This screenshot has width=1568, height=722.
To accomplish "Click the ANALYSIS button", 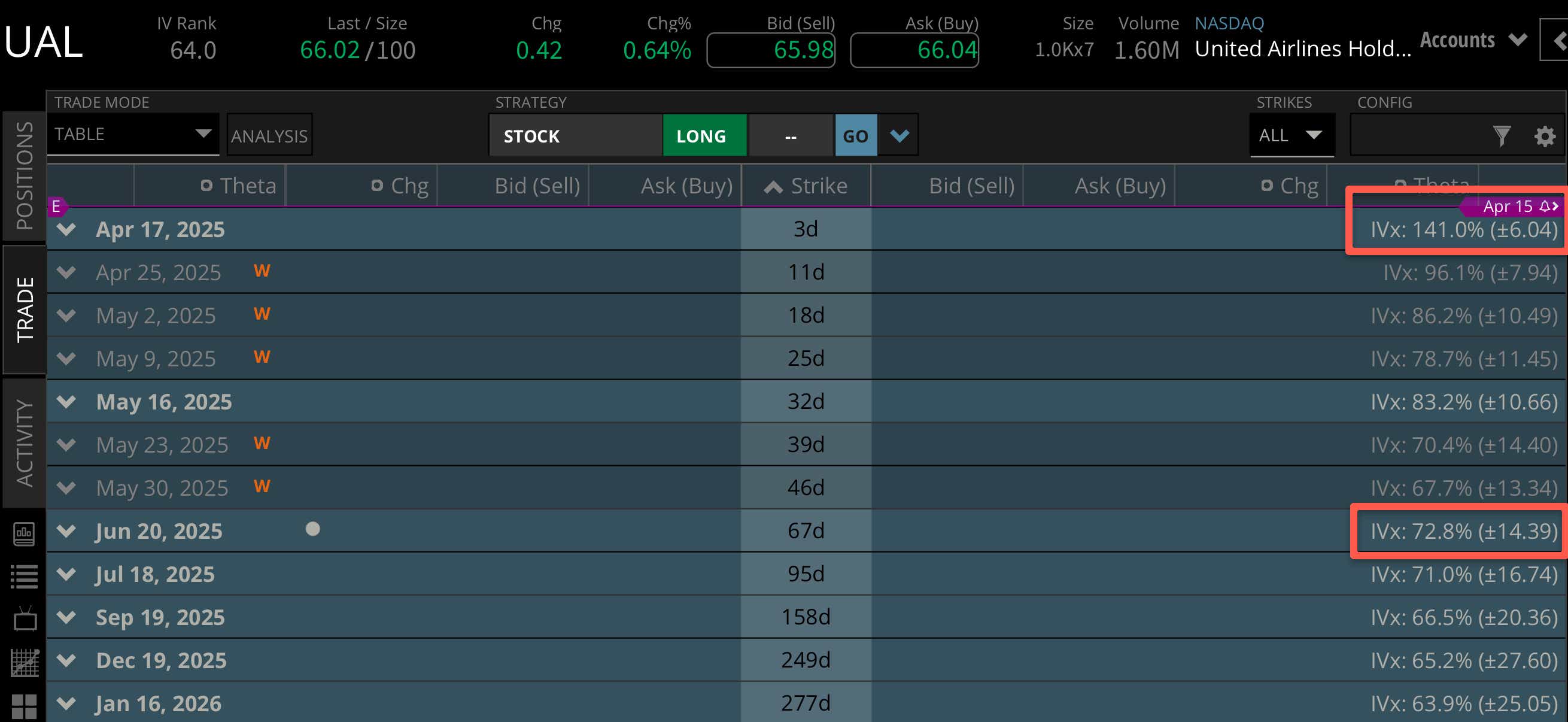I will click(x=269, y=135).
